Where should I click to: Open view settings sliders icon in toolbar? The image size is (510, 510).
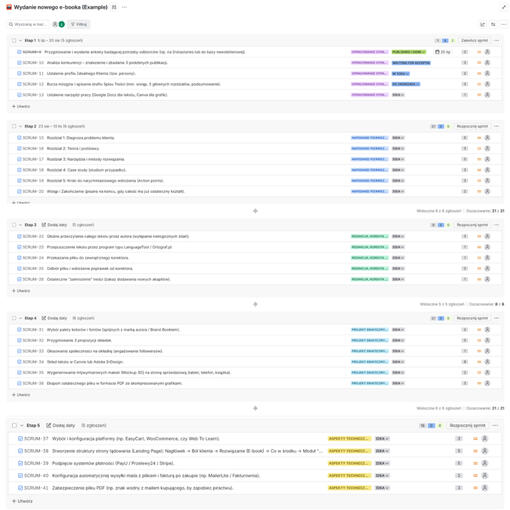(493, 24)
